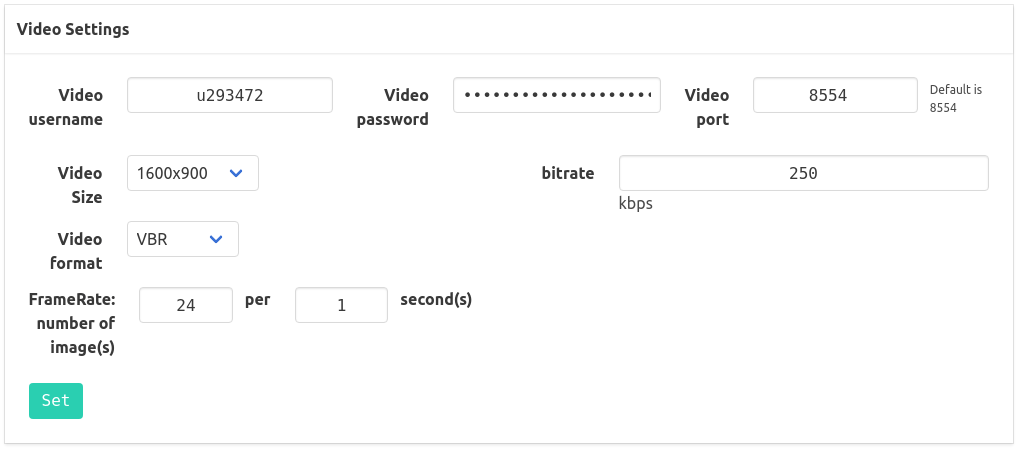
Task: Click the Video username input field
Action: (x=229, y=95)
